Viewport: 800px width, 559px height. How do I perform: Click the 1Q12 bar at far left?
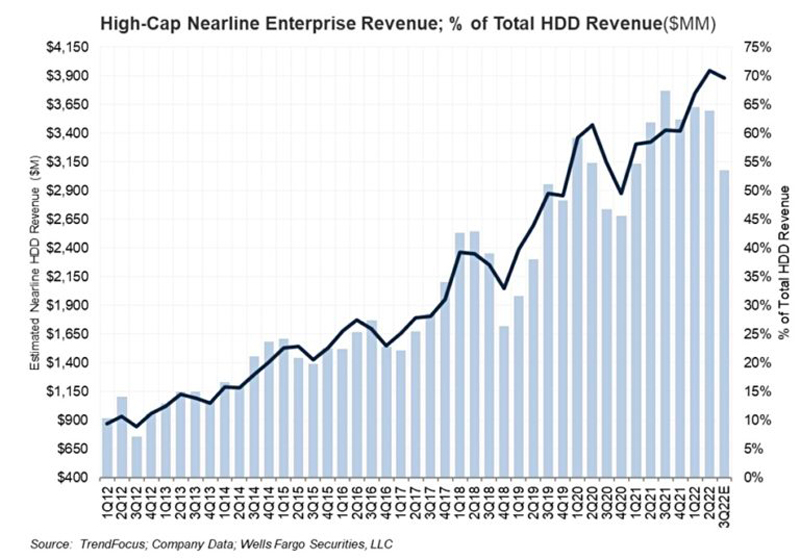pyautogui.click(x=108, y=447)
